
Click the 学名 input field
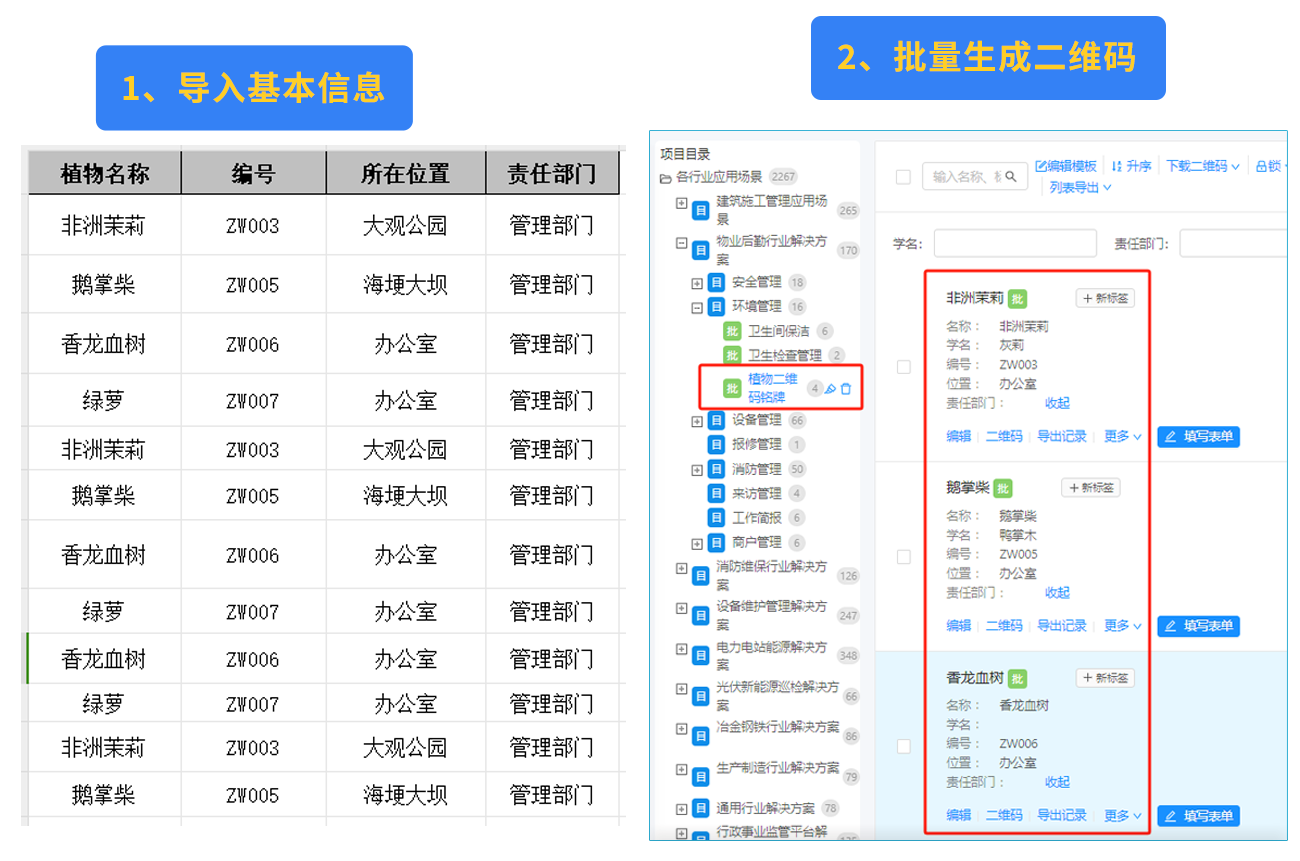pos(1015,243)
